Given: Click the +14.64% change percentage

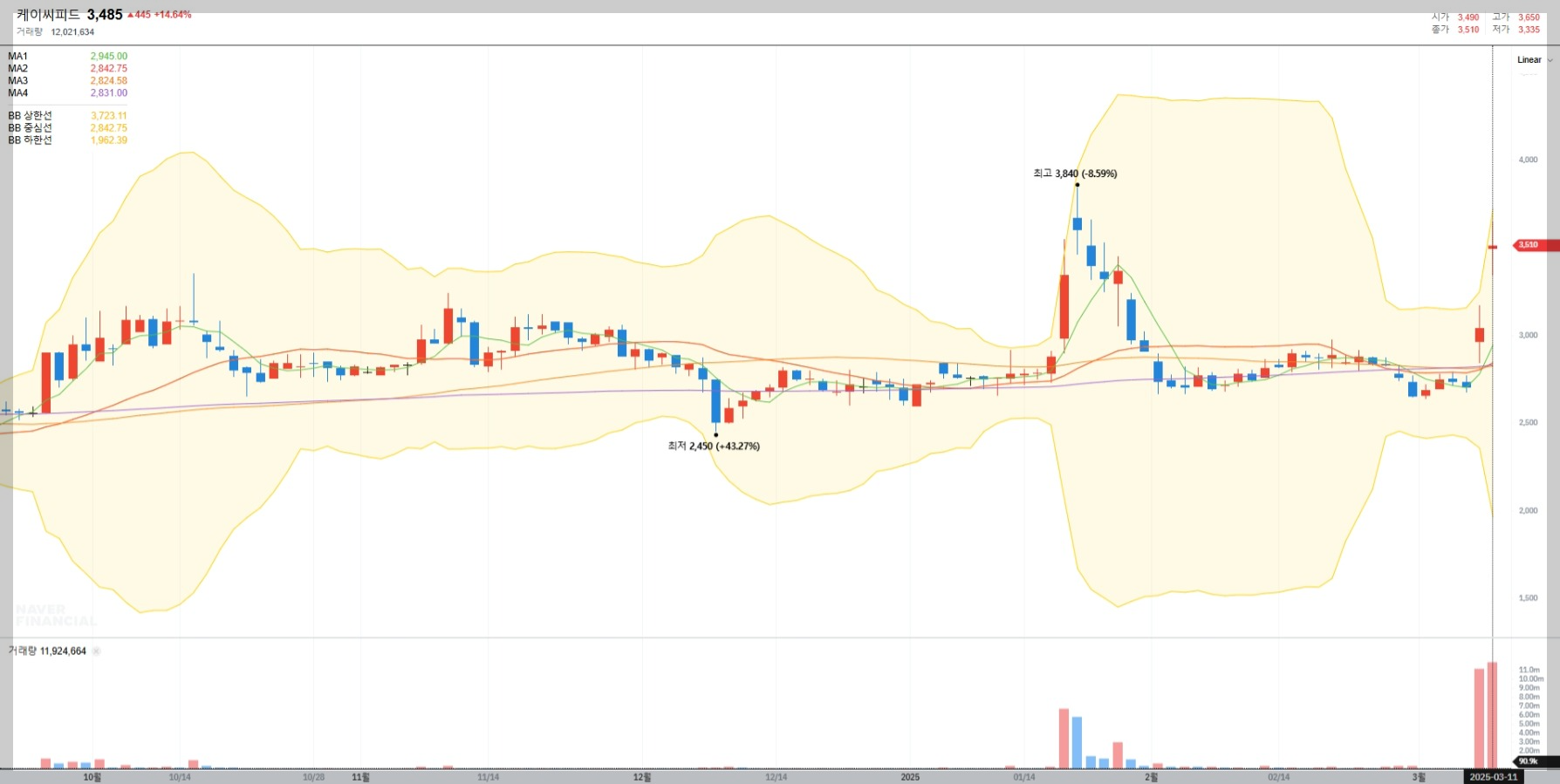Looking at the screenshot, I should coord(173,15).
